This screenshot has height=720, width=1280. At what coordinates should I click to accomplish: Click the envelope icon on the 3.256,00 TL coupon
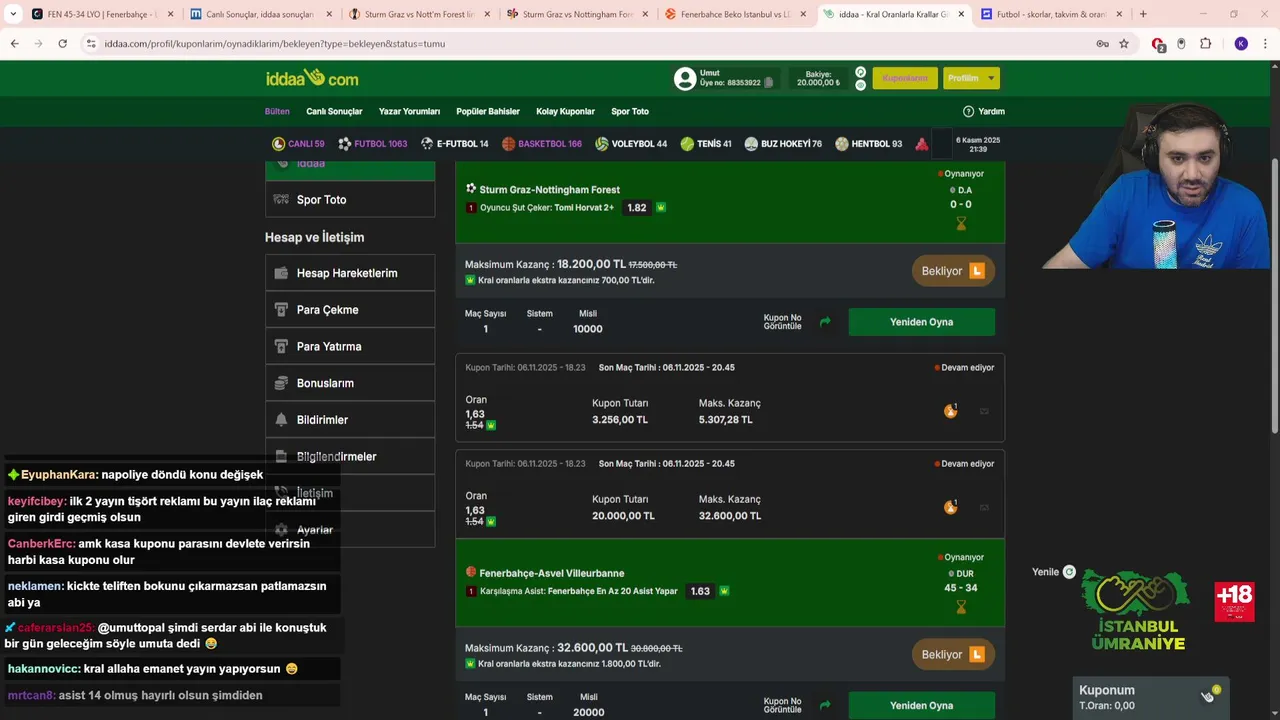pyautogui.click(x=984, y=411)
